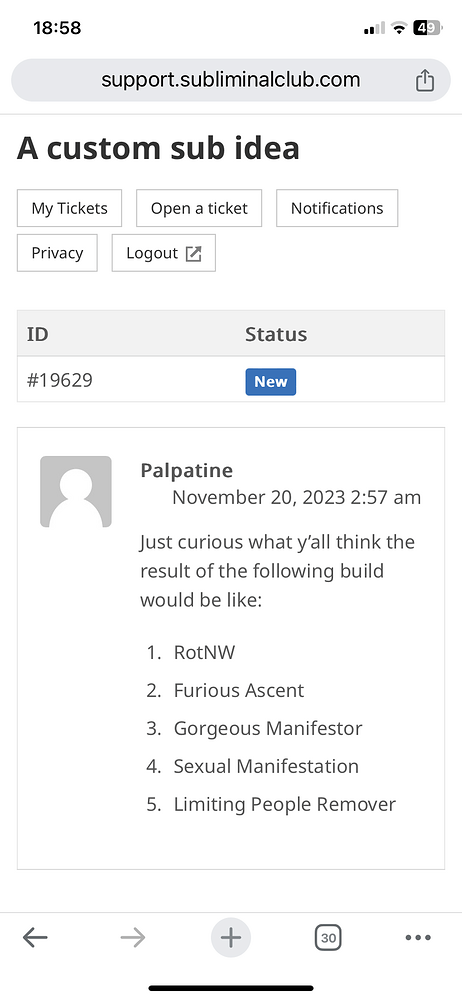Go to the Notifications section
This screenshot has width=462, height=1000.
tap(337, 208)
